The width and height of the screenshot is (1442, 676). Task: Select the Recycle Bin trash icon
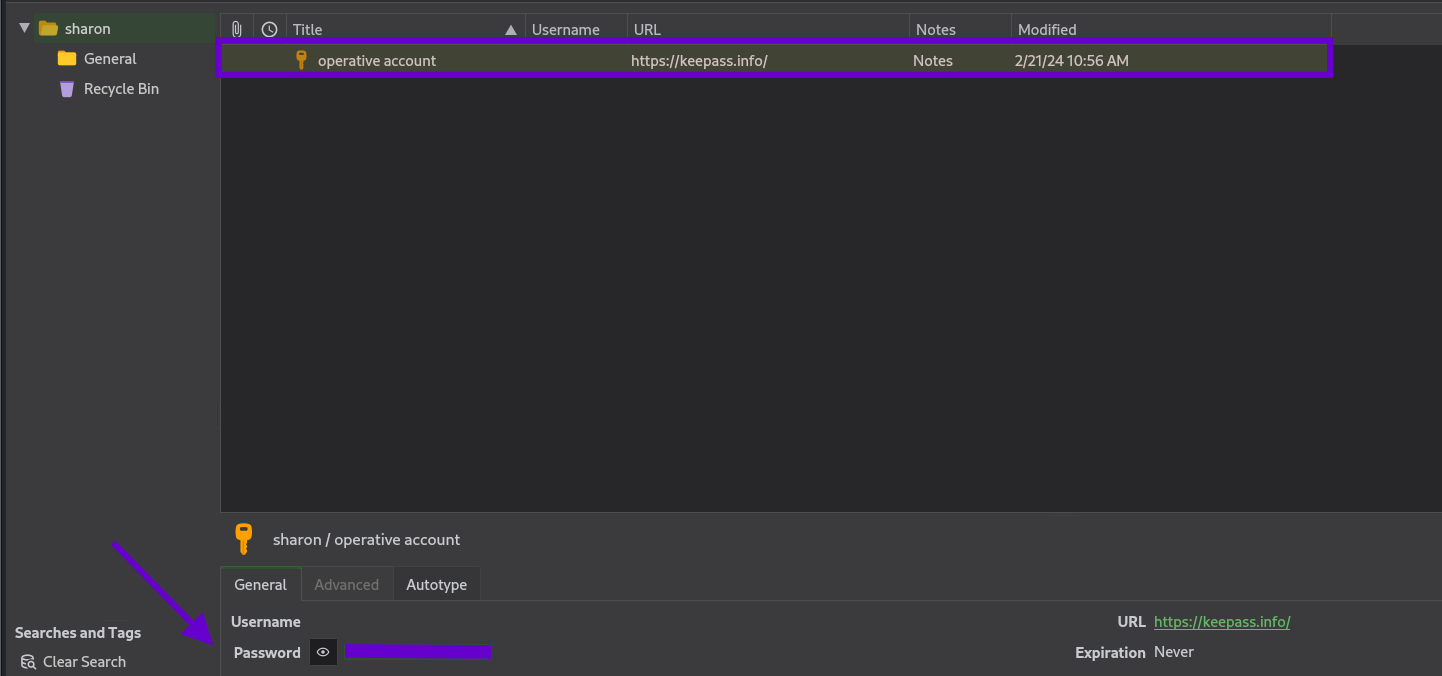[x=67, y=89]
